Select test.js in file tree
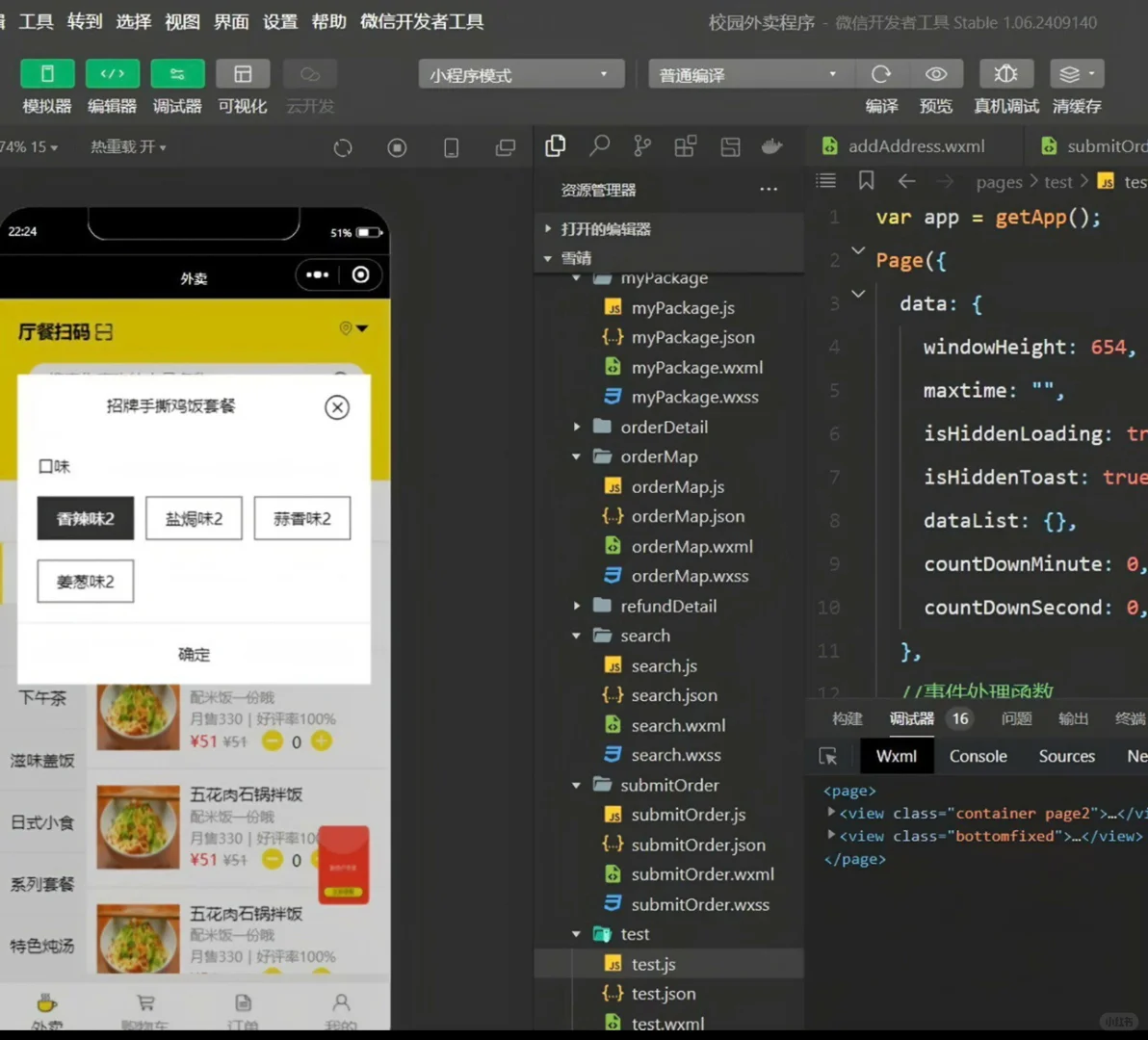This screenshot has height=1040, width=1148. pos(668,964)
